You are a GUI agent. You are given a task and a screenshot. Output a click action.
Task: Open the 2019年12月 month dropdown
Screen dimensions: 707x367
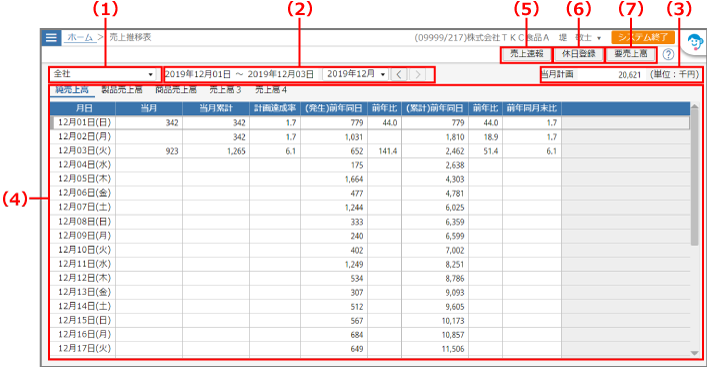356,74
